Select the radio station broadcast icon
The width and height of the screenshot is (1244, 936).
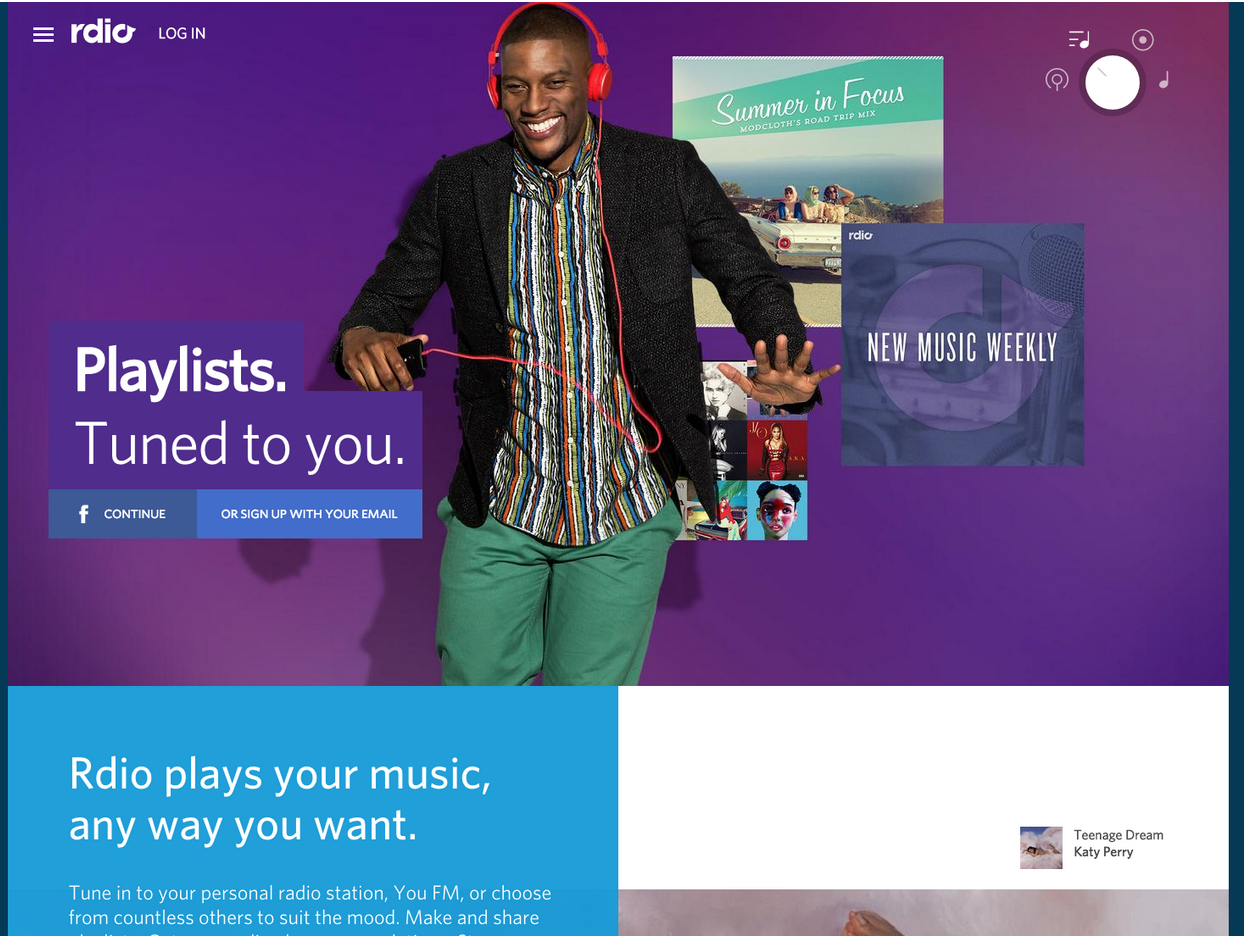1057,80
